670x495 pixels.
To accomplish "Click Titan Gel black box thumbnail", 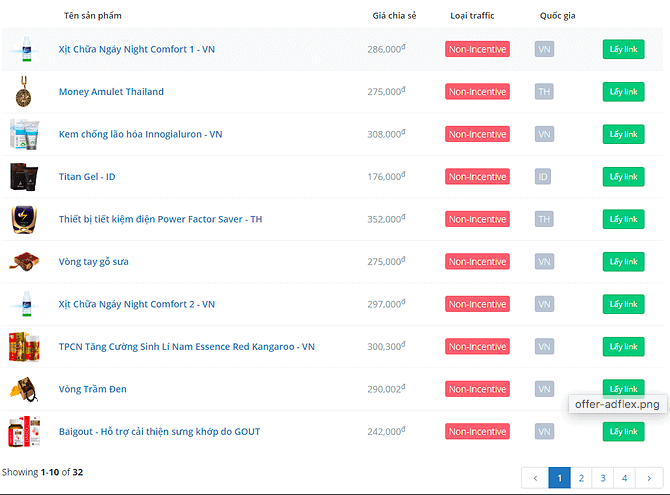I will [24, 177].
